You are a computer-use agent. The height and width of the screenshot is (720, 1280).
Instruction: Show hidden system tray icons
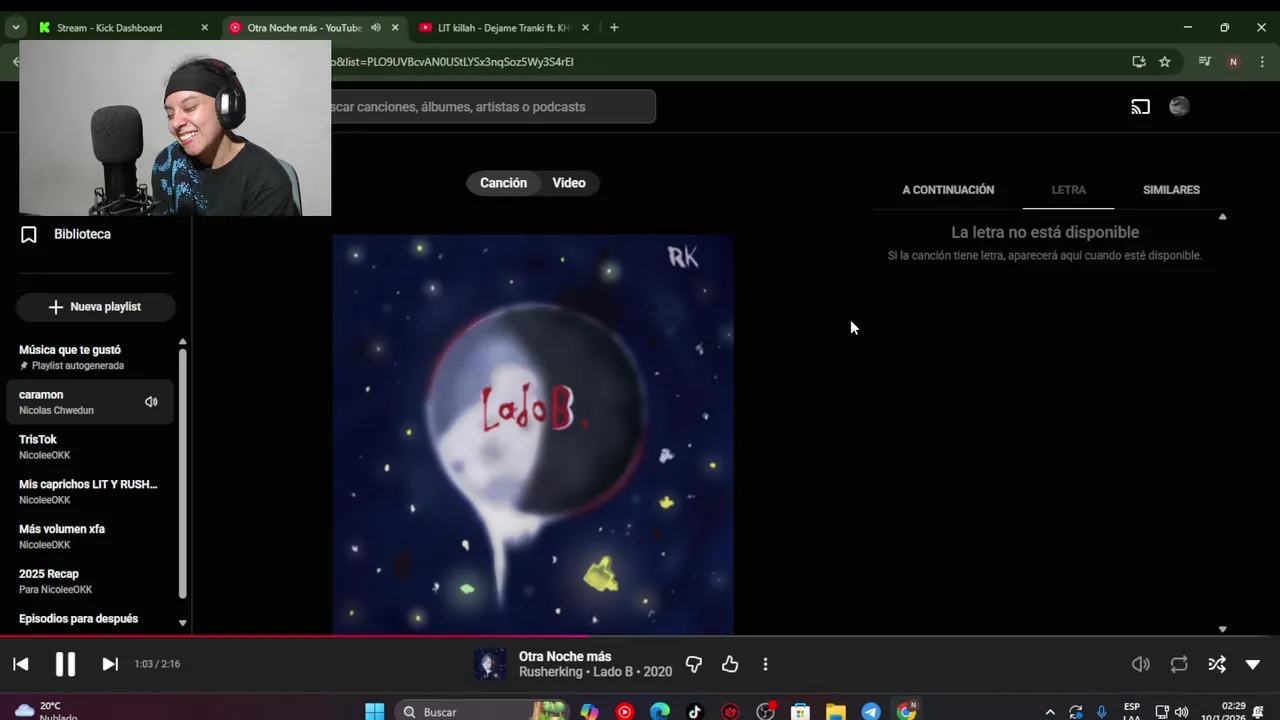(x=1049, y=711)
